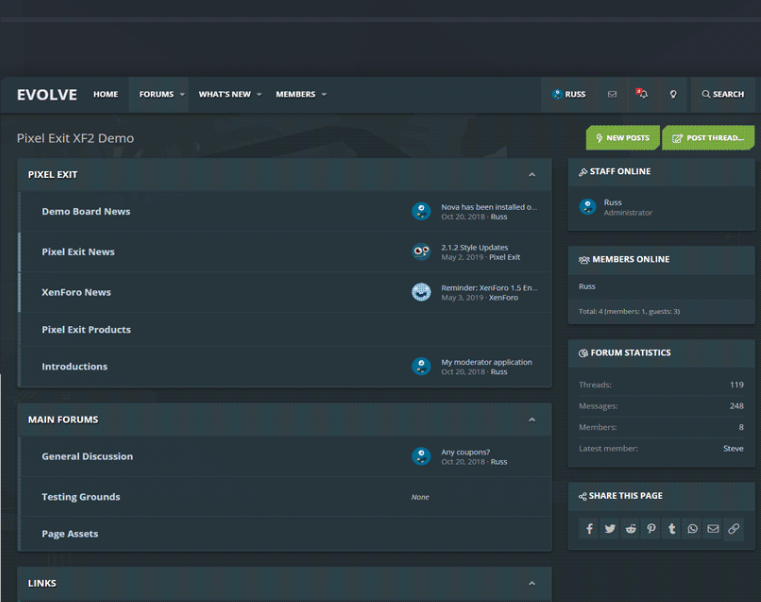Open the XenForo News forum
The image size is (761, 602).
click(x=76, y=292)
